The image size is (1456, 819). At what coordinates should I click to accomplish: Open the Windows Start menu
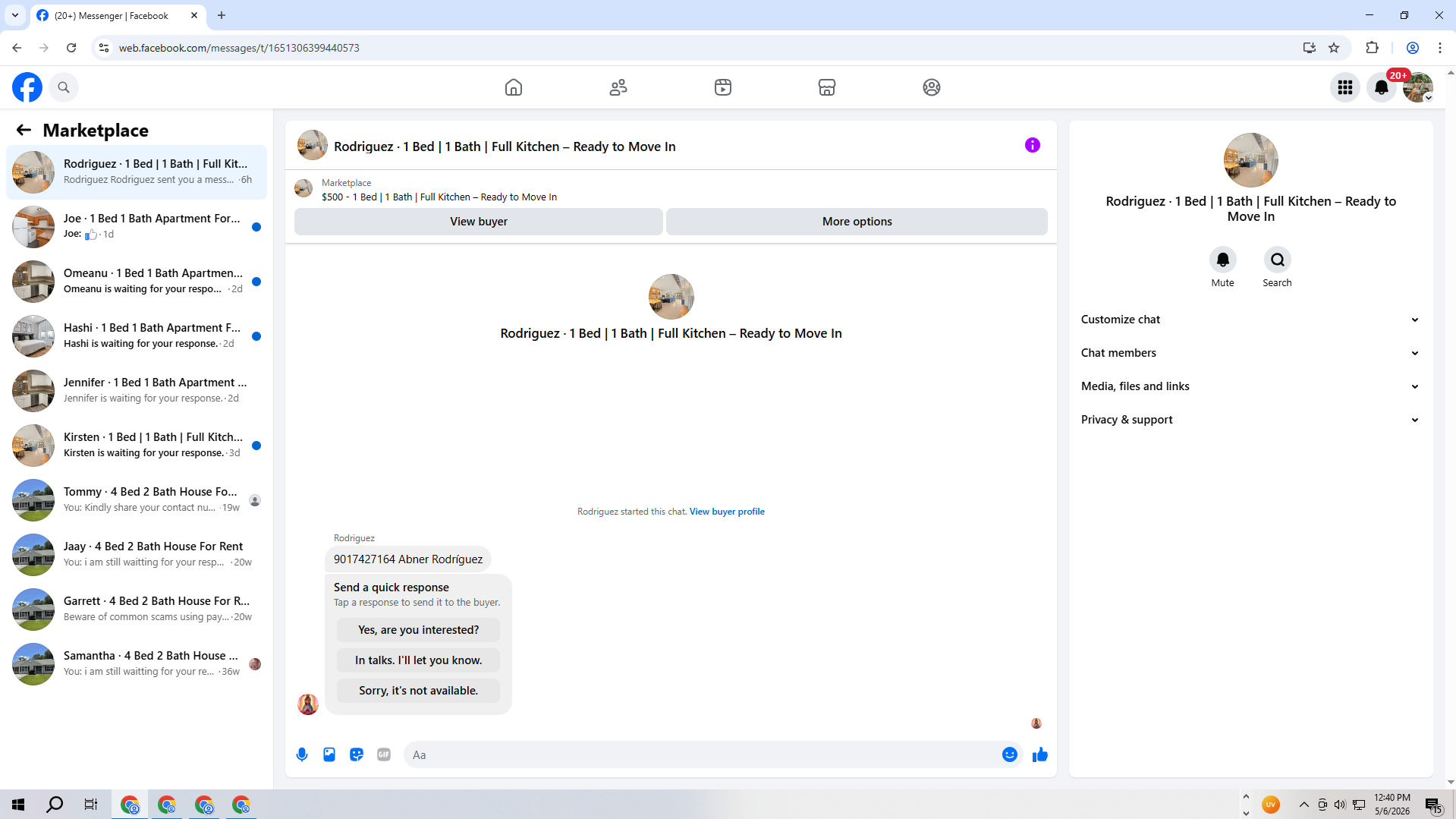click(18, 805)
